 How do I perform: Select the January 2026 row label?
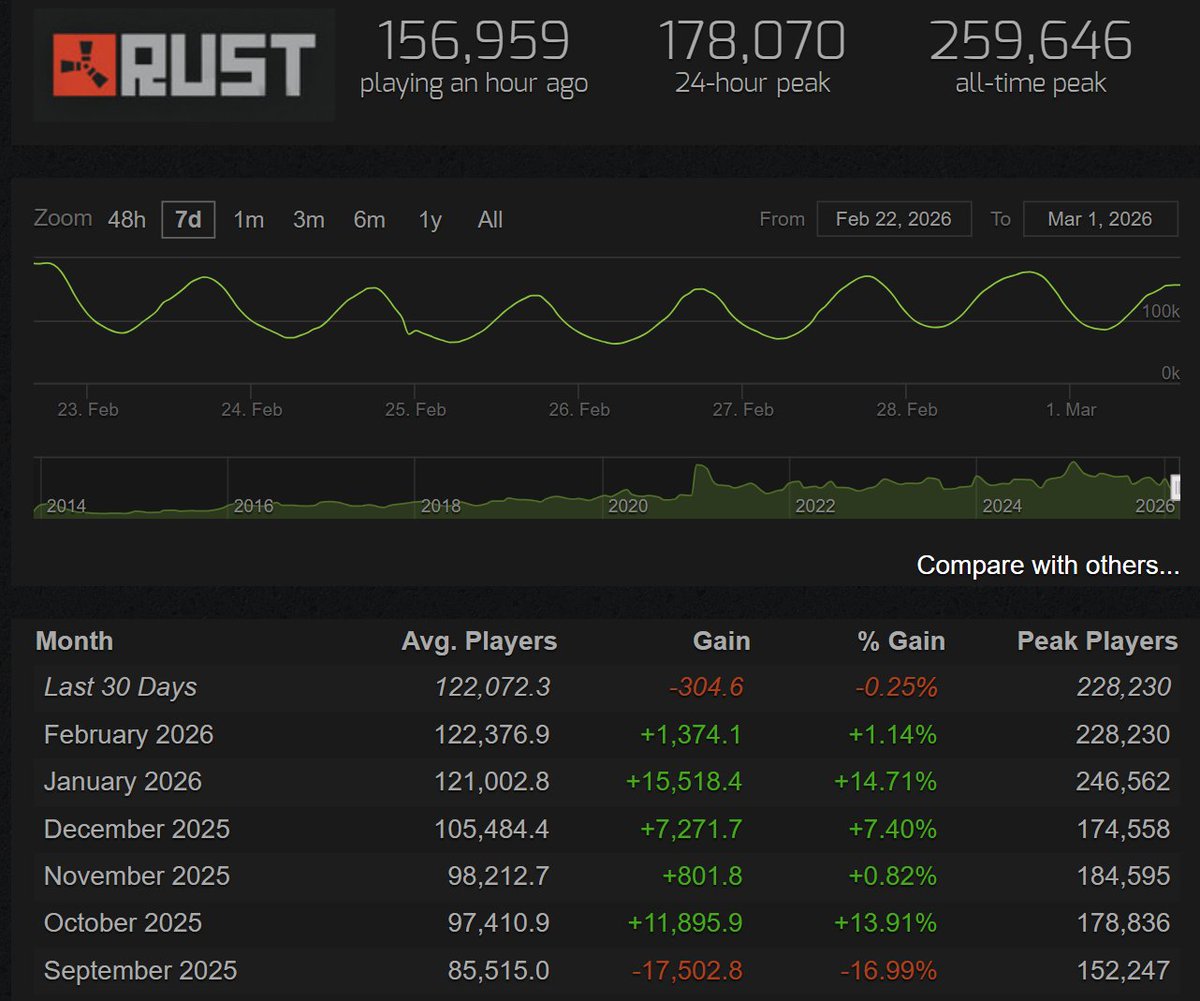click(122, 781)
